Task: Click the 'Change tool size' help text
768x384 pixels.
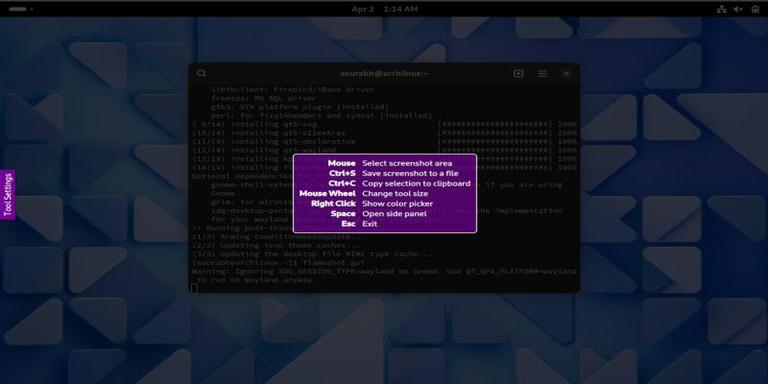Action: tap(395, 193)
